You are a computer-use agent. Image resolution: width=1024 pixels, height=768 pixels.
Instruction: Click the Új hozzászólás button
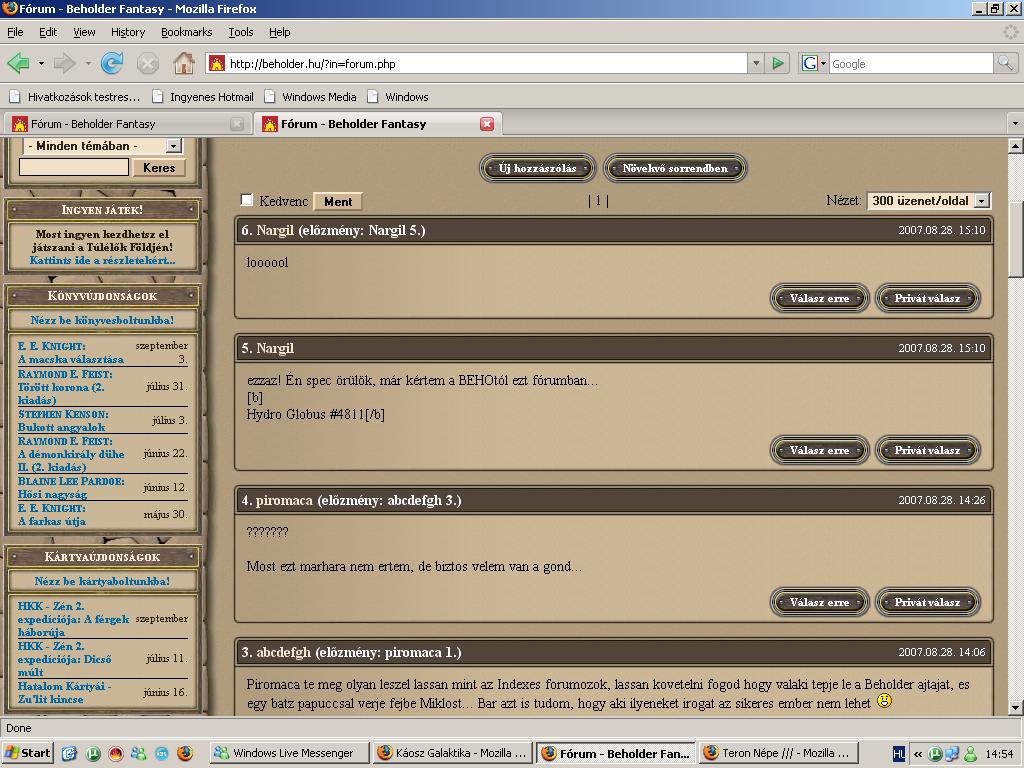(x=537, y=168)
